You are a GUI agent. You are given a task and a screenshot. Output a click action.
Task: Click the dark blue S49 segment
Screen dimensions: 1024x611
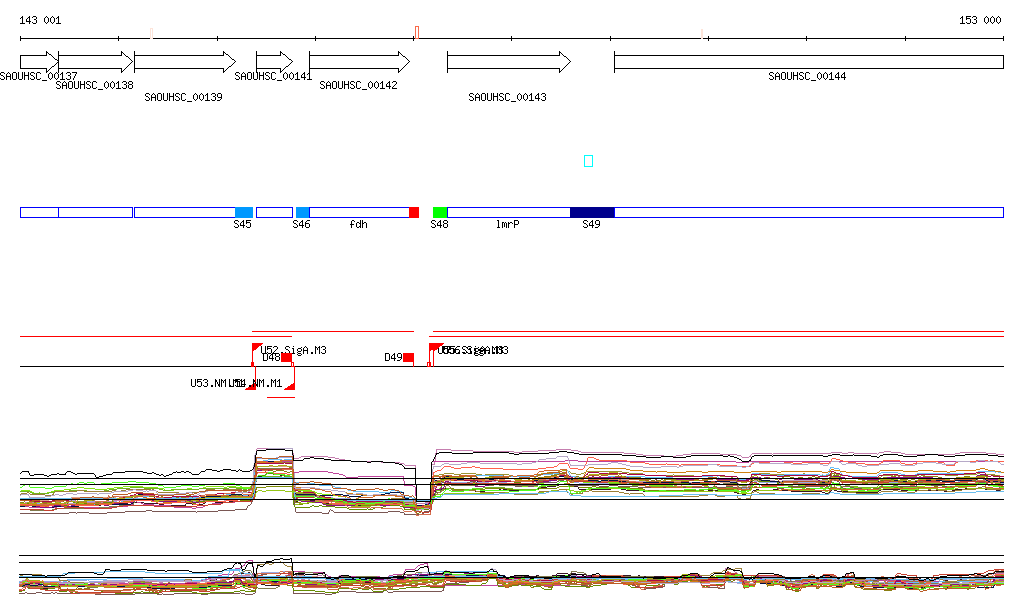pos(592,212)
